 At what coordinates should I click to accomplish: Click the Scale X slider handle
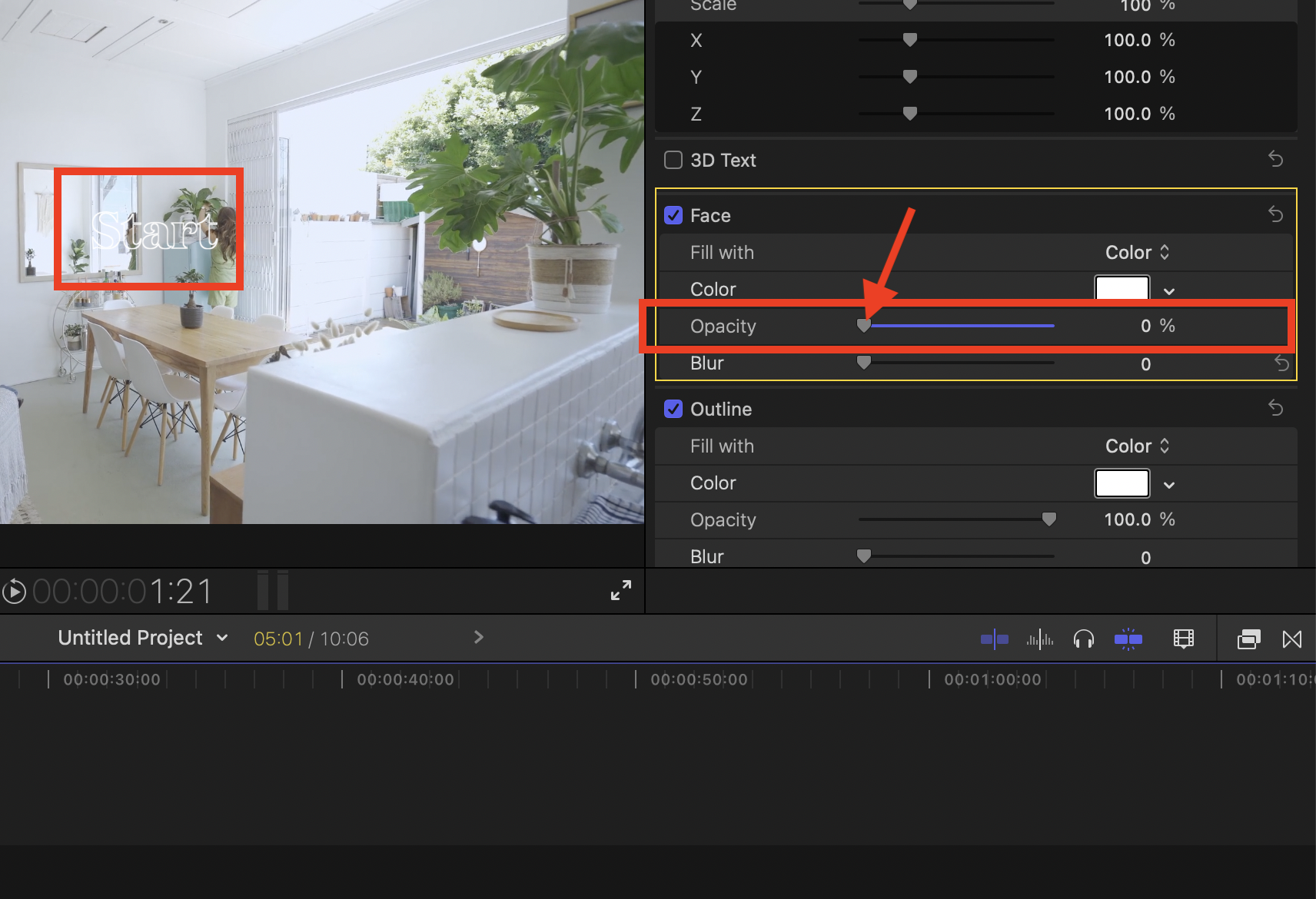click(x=910, y=39)
